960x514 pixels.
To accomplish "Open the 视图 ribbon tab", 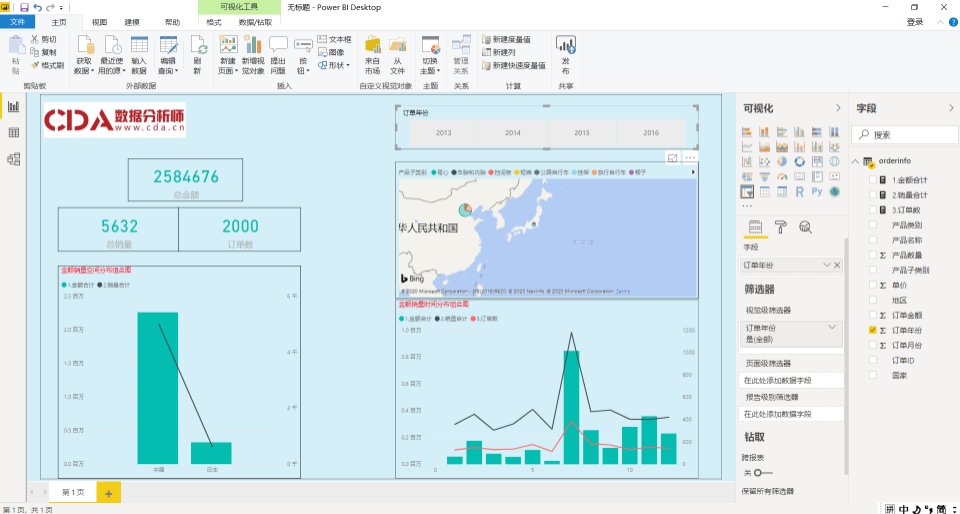I will tap(99, 21).
